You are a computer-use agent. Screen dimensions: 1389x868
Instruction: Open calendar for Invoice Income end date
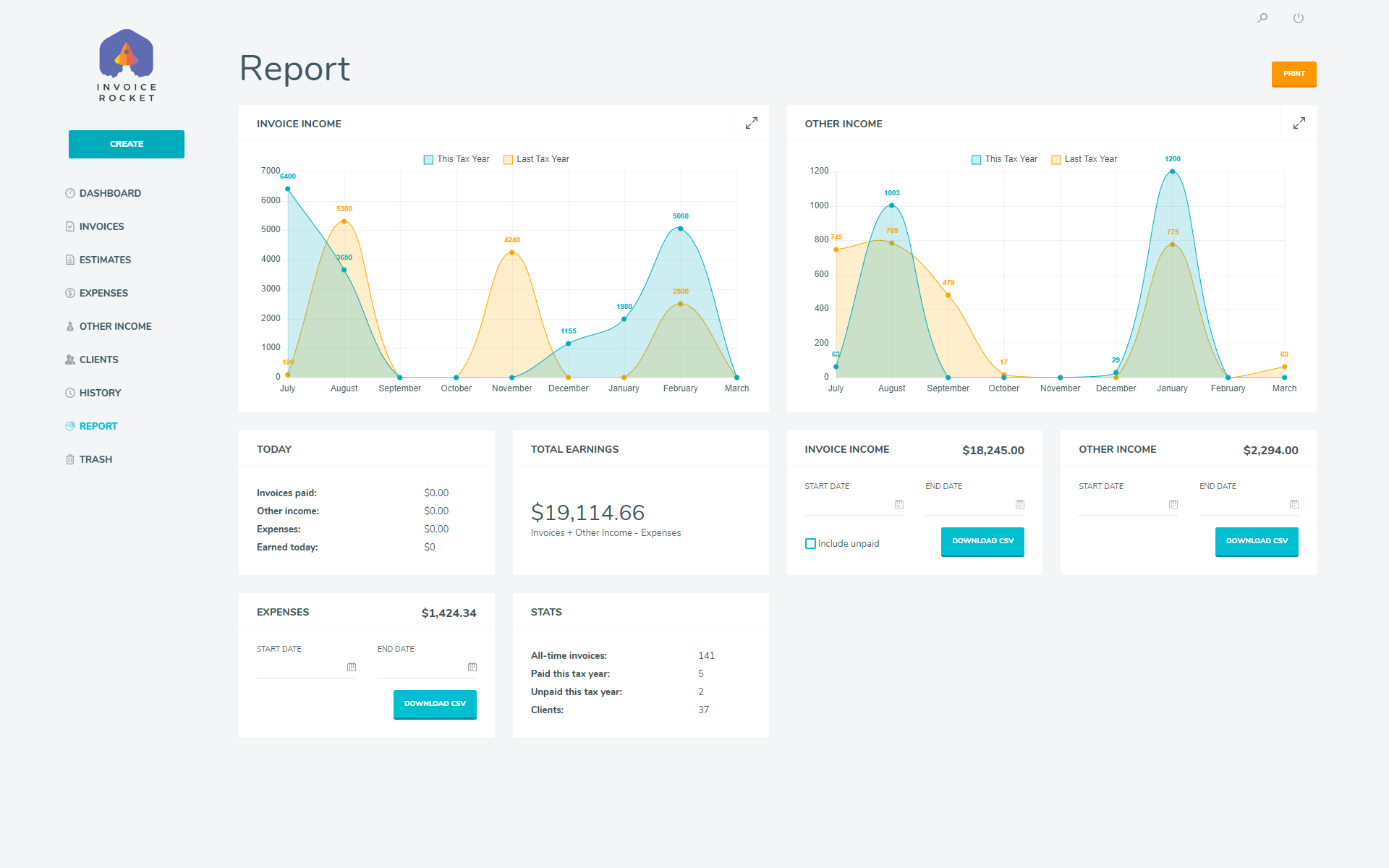coord(1020,504)
